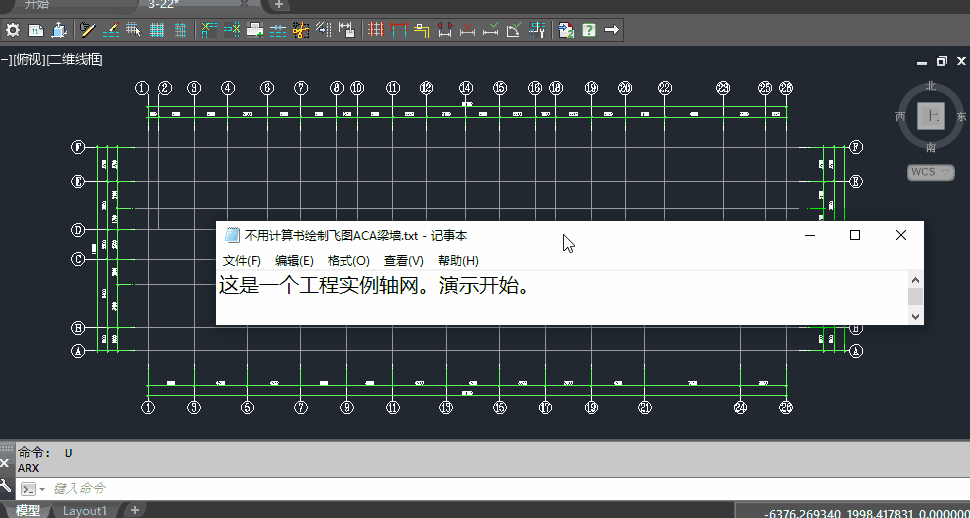The image size is (970, 518).
Task: Click the arrow pointing to dashed vertical lines icon
Action: coord(324,30)
